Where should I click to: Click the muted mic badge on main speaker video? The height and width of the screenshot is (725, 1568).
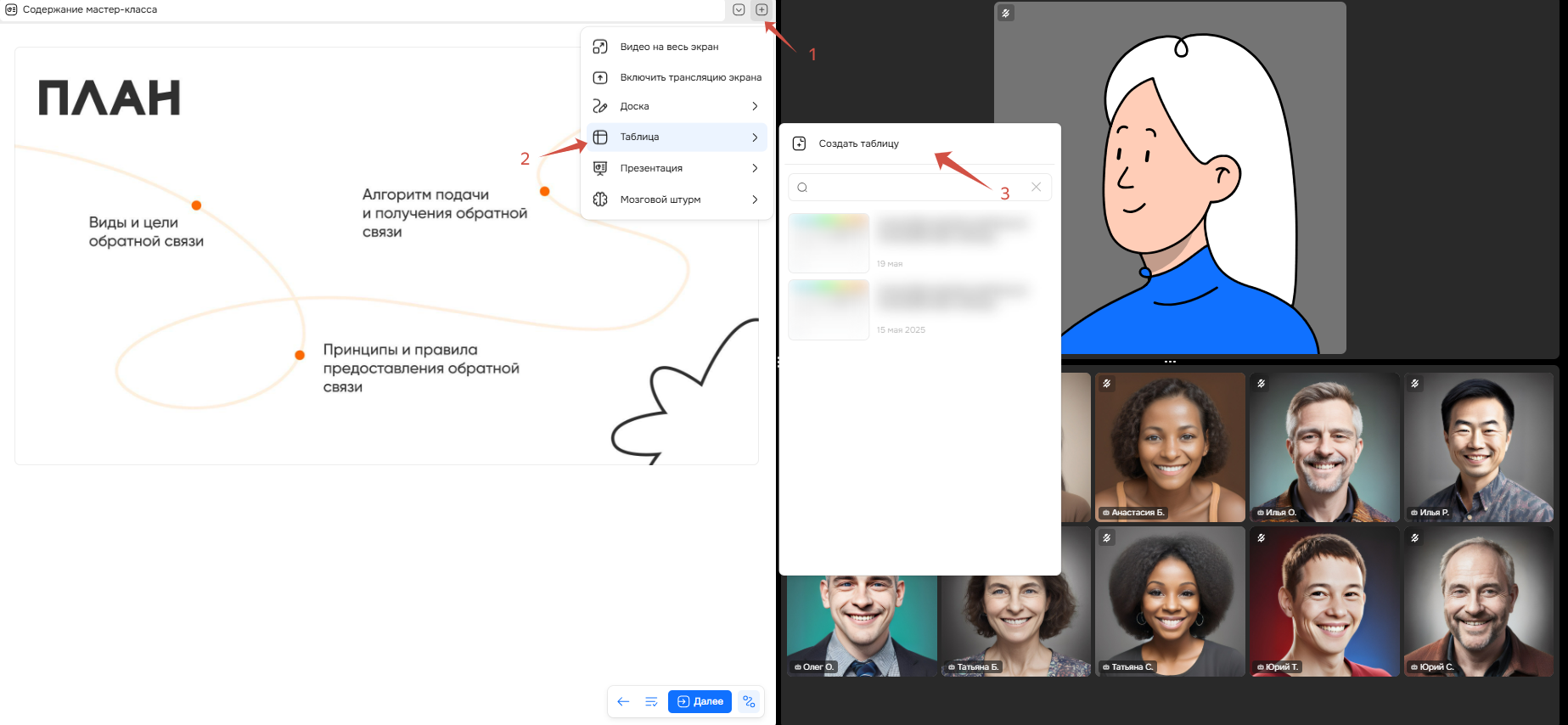pyautogui.click(x=1006, y=13)
